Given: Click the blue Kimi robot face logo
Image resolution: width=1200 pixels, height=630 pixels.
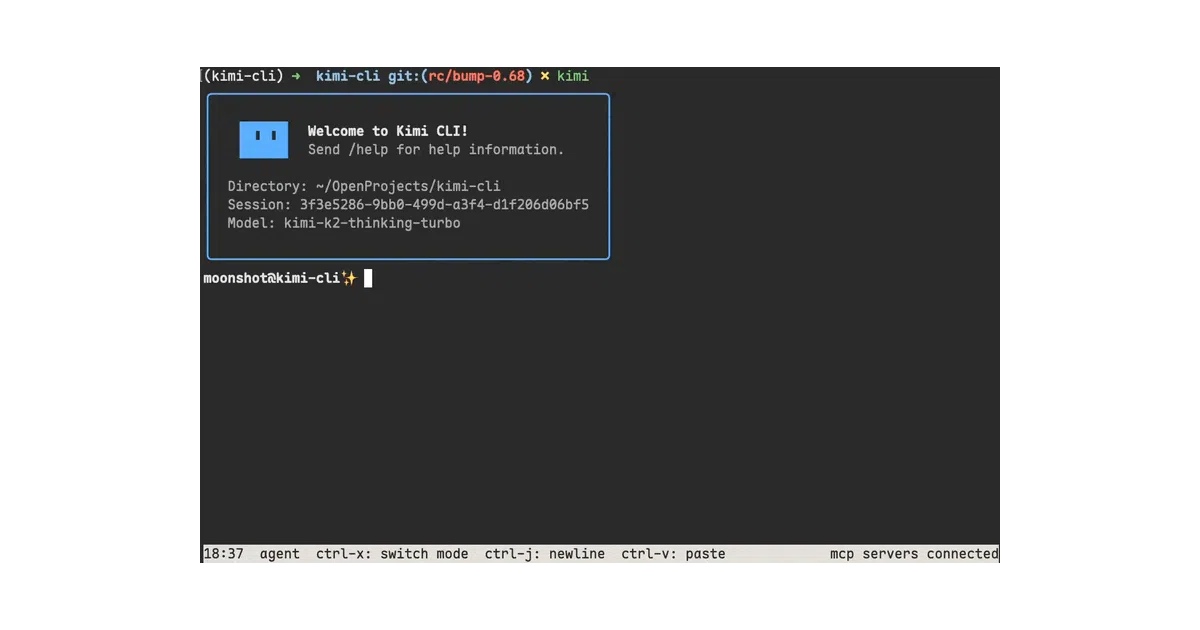Looking at the screenshot, I should pyautogui.click(x=264, y=140).
